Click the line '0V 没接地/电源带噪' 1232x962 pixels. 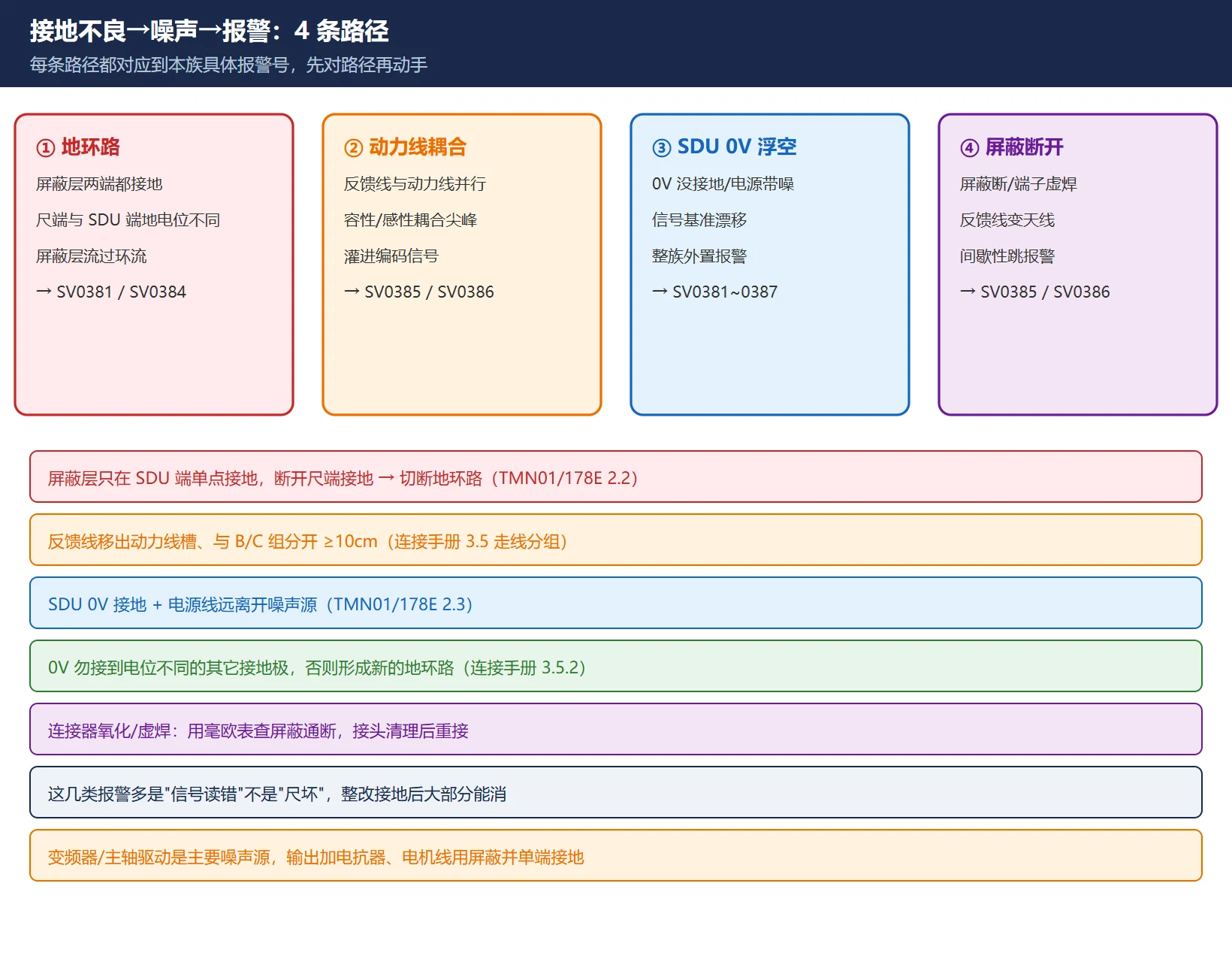click(723, 184)
